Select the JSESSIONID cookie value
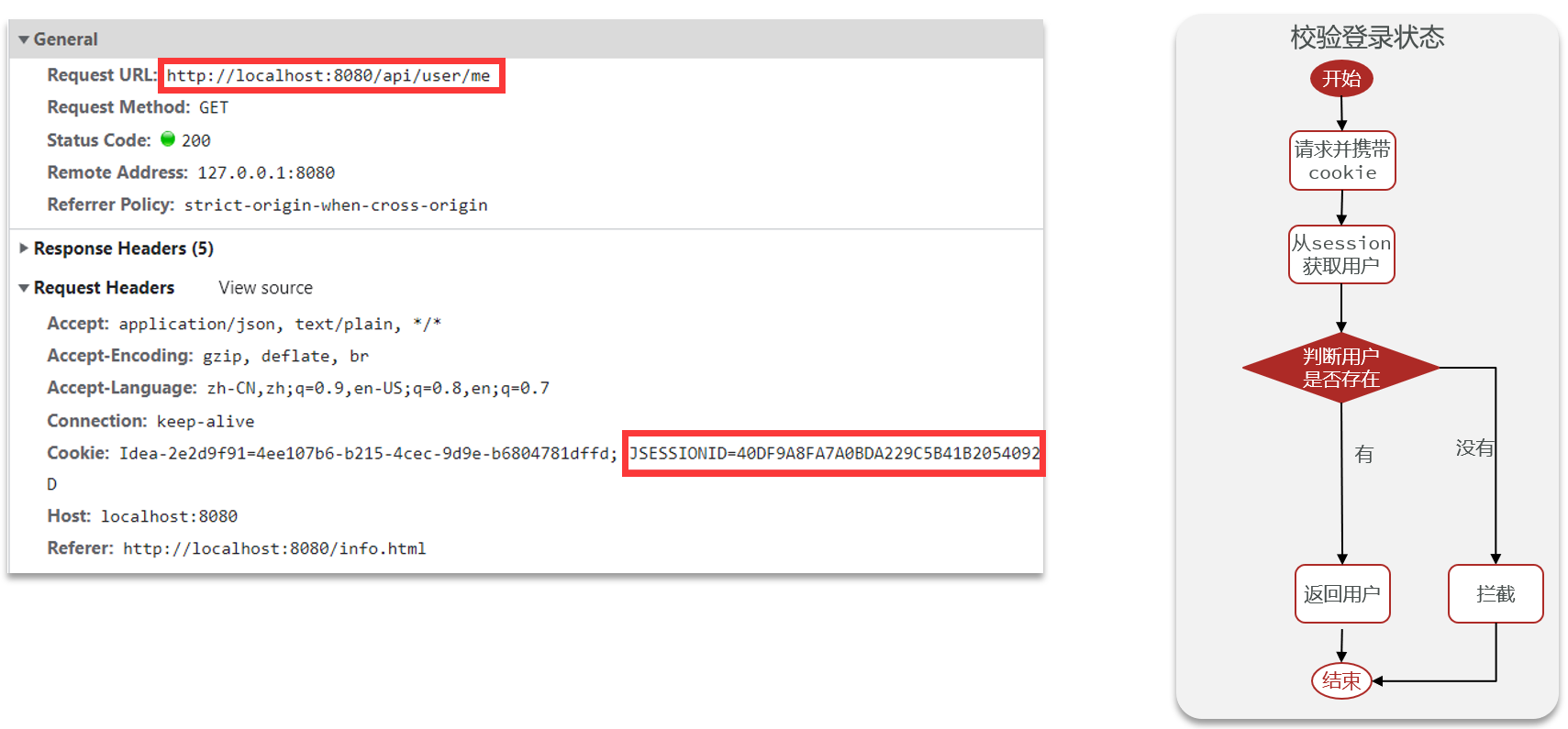This screenshot has height=729, width=1568. click(x=834, y=453)
